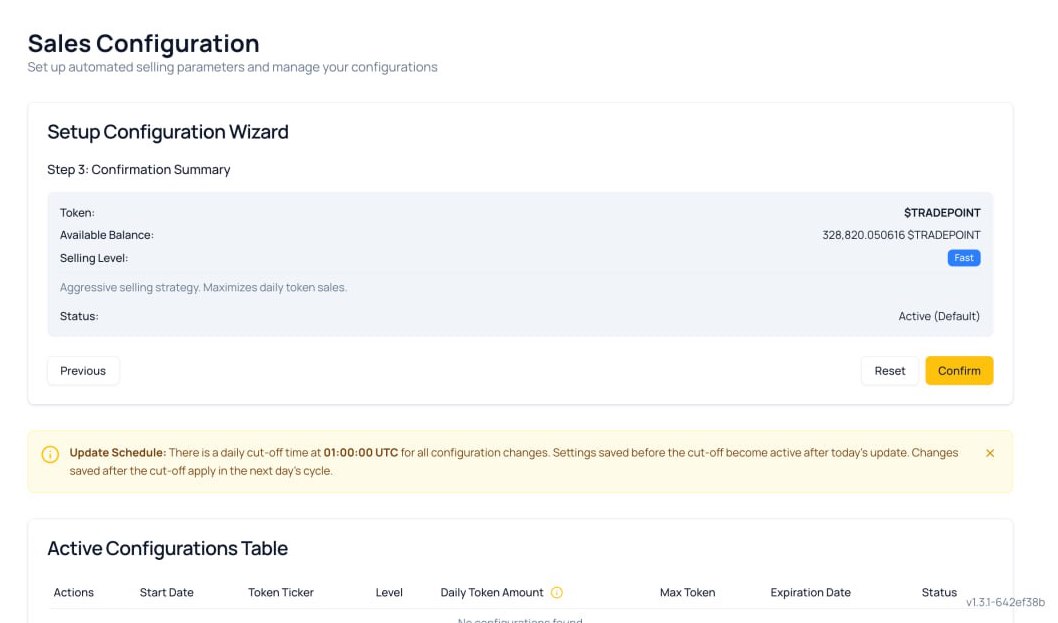This screenshot has height=623, width=1058.
Task: Click the blue Fast selling level badge
Action: coord(963,258)
